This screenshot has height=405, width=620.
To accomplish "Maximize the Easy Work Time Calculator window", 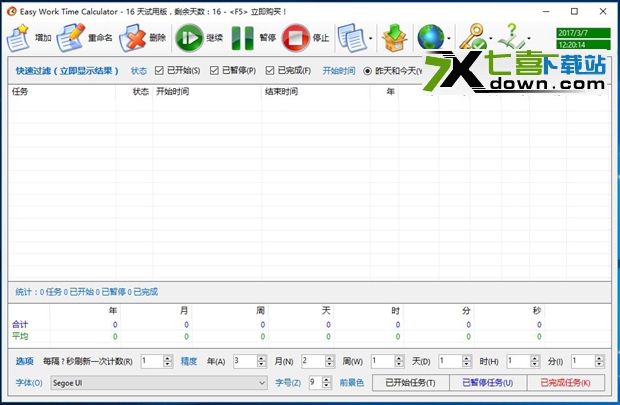I will click(x=575, y=11).
